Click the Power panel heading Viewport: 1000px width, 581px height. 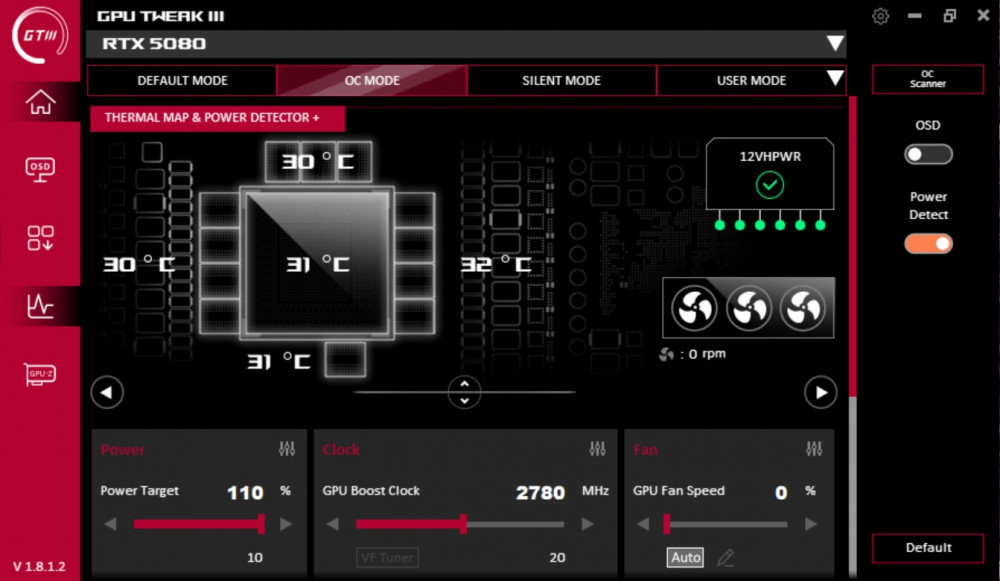click(122, 450)
